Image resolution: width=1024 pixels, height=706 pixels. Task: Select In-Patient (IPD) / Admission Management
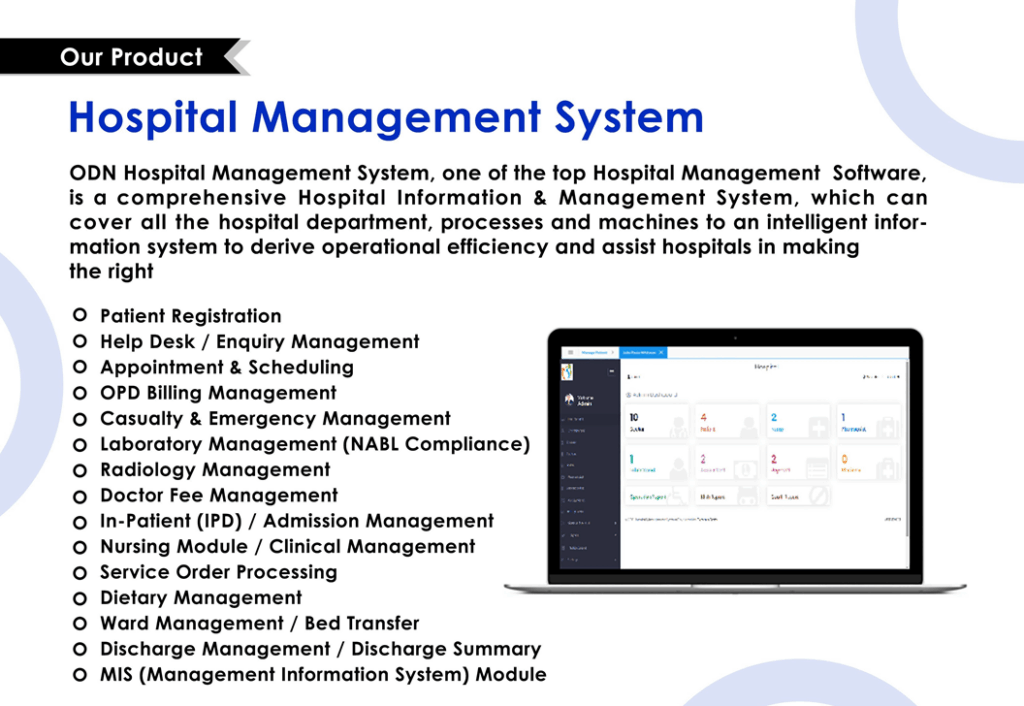click(x=296, y=521)
